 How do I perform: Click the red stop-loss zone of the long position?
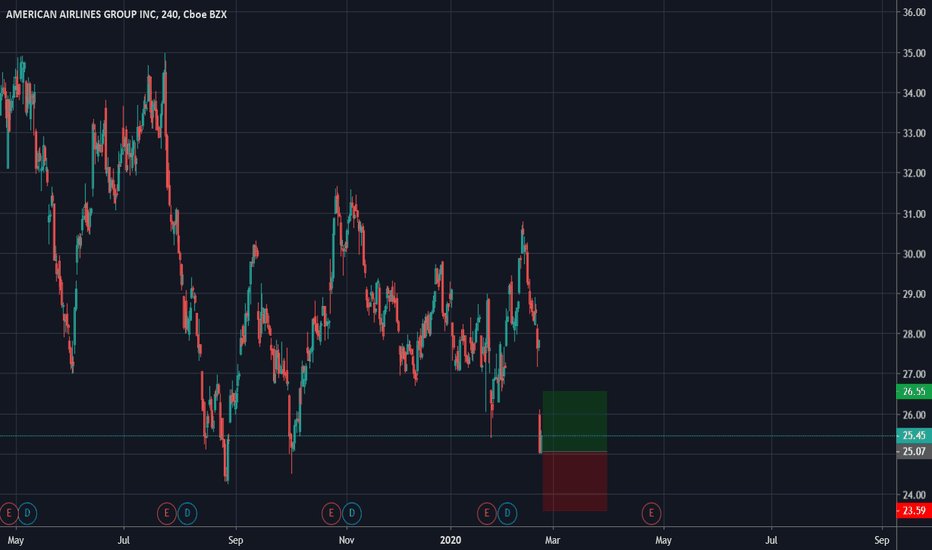[x=575, y=481]
